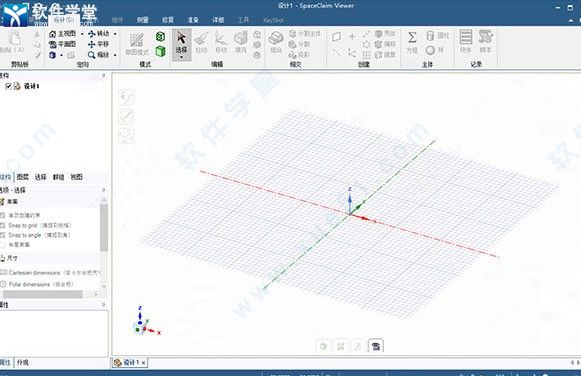Open the Design ribbon tab
The image size is (581, 376).
[x=63, y=20]
